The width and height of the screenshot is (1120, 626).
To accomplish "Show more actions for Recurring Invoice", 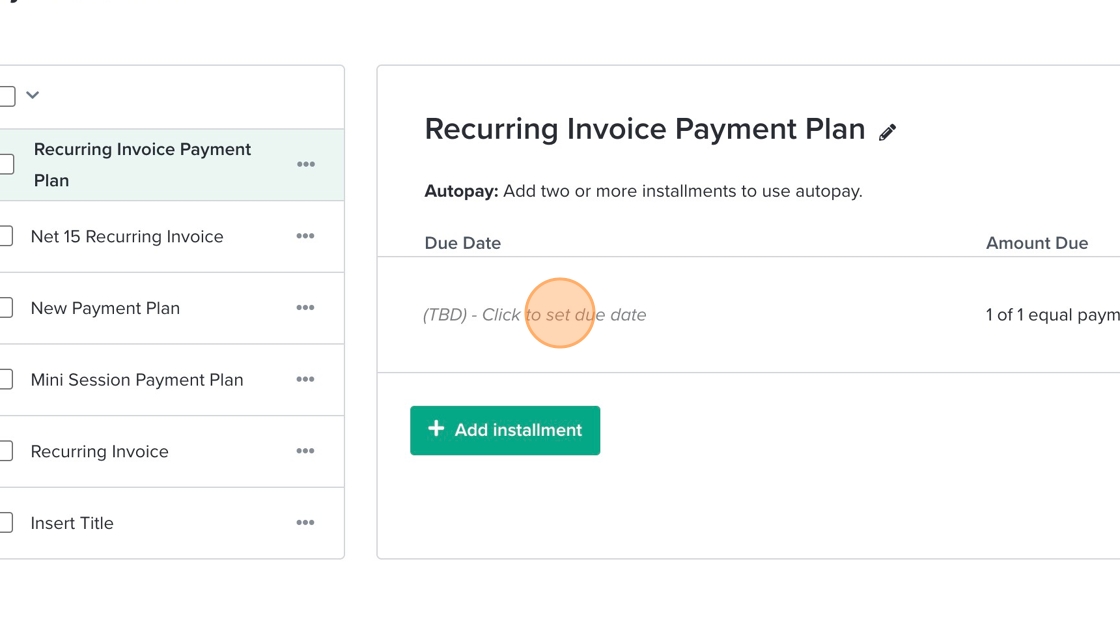I will [x=306, y=451].
